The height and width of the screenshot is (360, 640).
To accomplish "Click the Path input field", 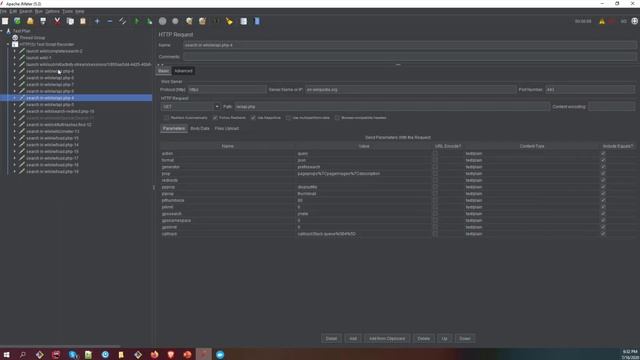I will point(392,107).
